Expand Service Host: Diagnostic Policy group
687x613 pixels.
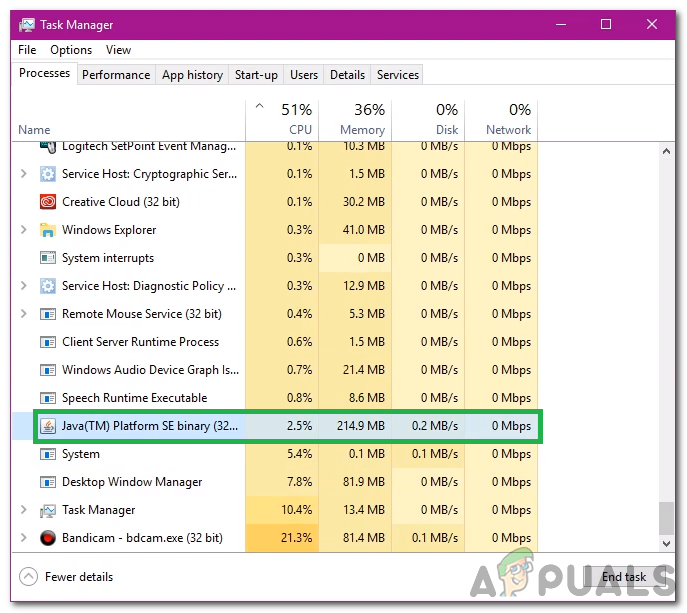click(x=24, y=286)
